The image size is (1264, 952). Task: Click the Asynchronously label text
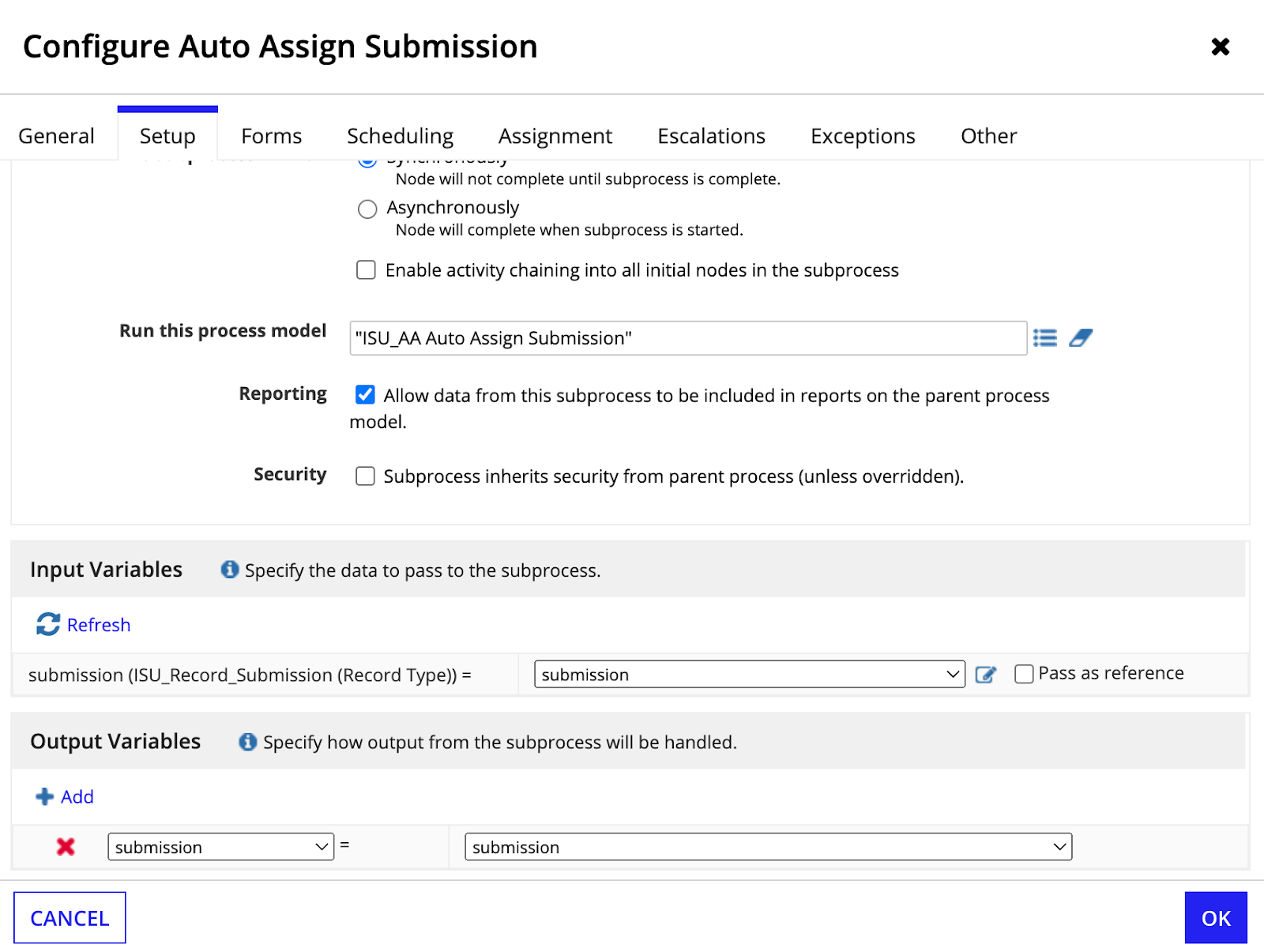(453, 208)
